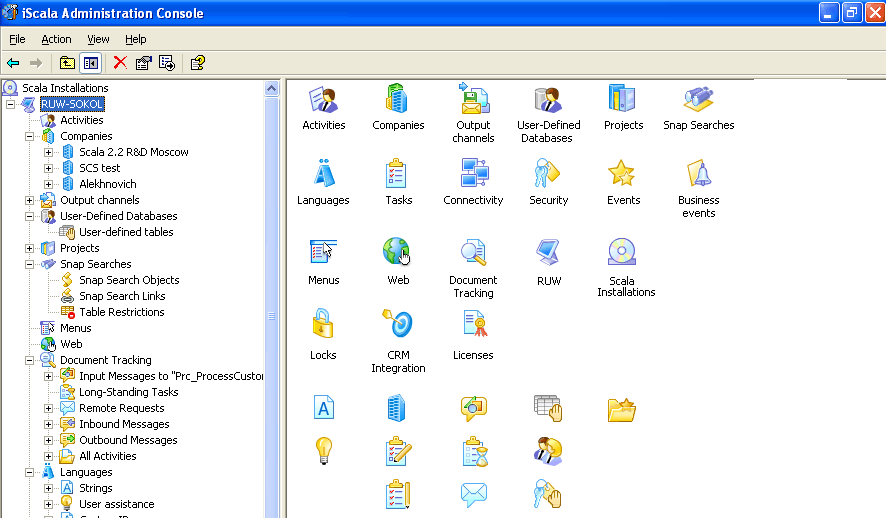Click the red Delete toolbar button
The image size is (886, 518).
coord(120,63)
